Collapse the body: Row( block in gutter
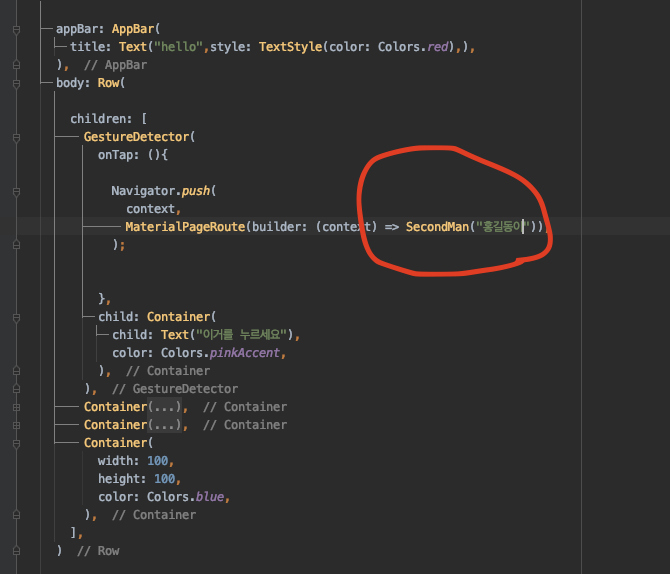670x574 pixels. click(16, 83)
